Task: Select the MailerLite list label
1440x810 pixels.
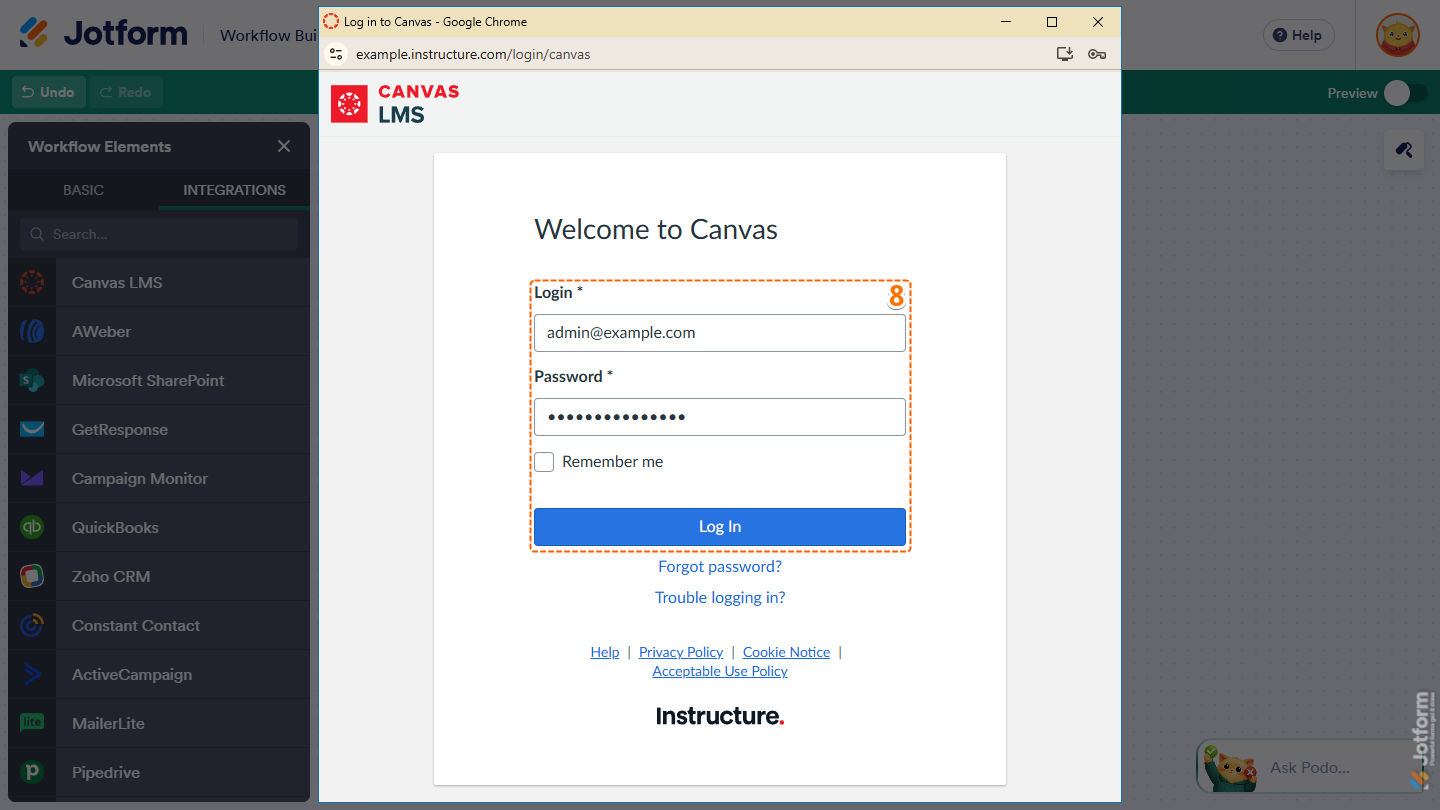Action: 108,724
